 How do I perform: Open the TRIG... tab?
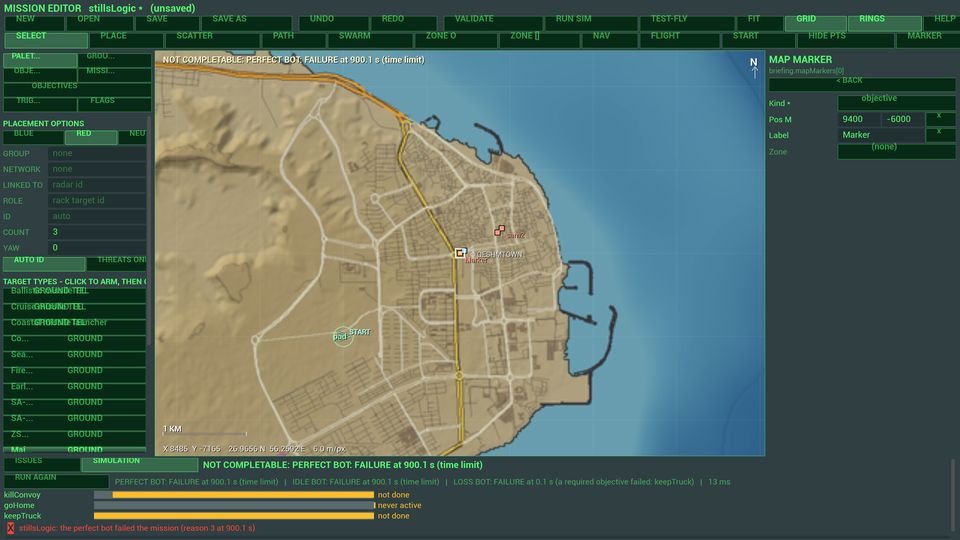(x=40, y=104)
